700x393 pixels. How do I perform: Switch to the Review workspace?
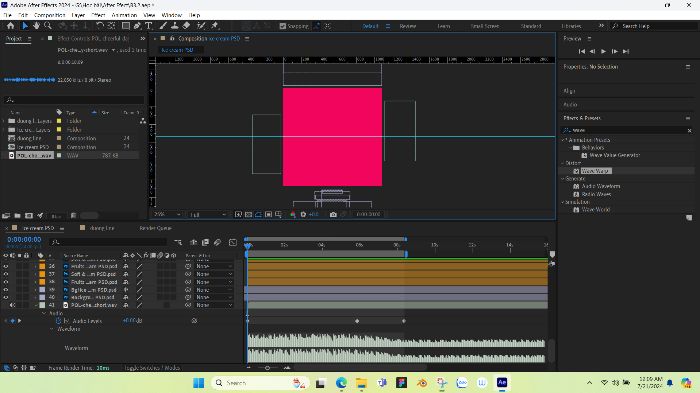408,26
